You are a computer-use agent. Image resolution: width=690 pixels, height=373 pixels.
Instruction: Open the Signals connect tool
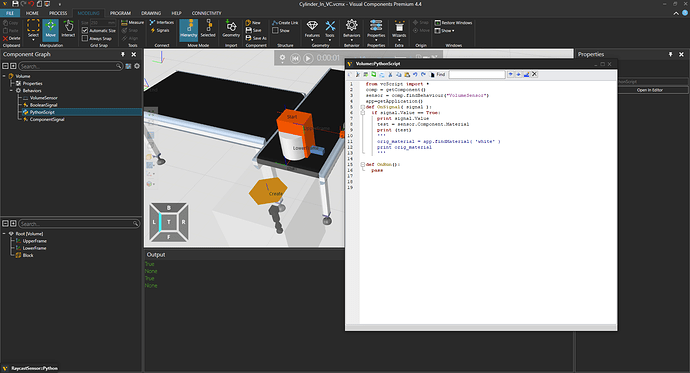click(160, 30)
